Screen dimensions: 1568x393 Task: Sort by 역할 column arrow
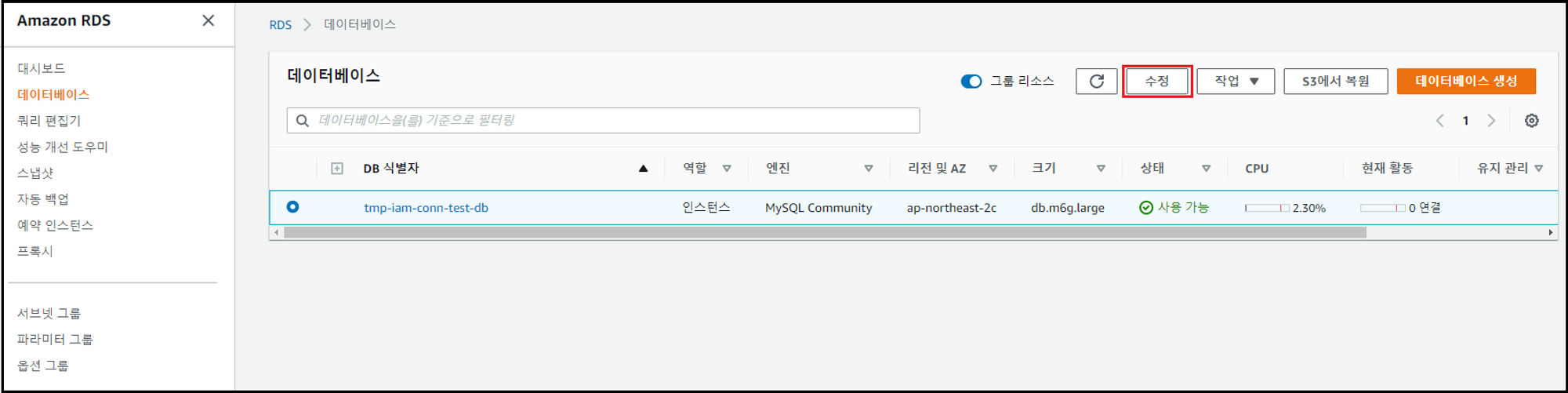pos(727,169)
